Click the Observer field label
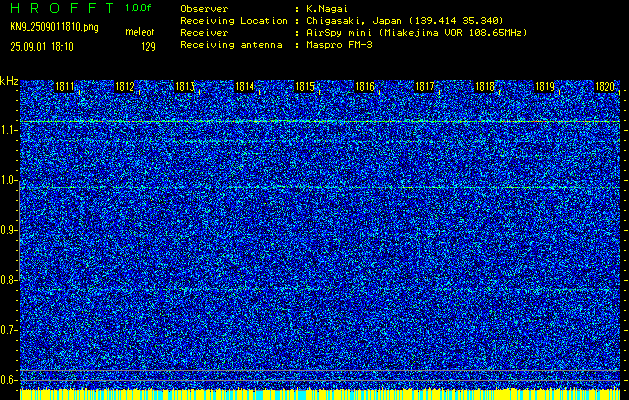Viewport: 629px width, 400px height. click(204, 8)
